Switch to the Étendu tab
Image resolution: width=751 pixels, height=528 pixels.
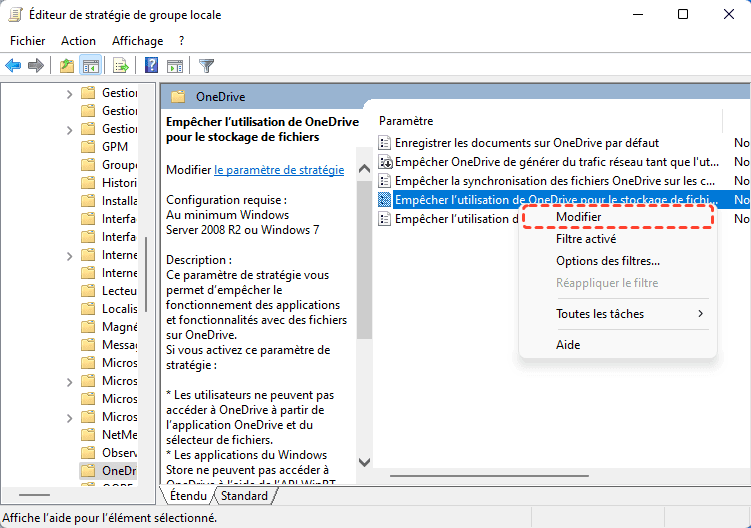click(188, 495)
